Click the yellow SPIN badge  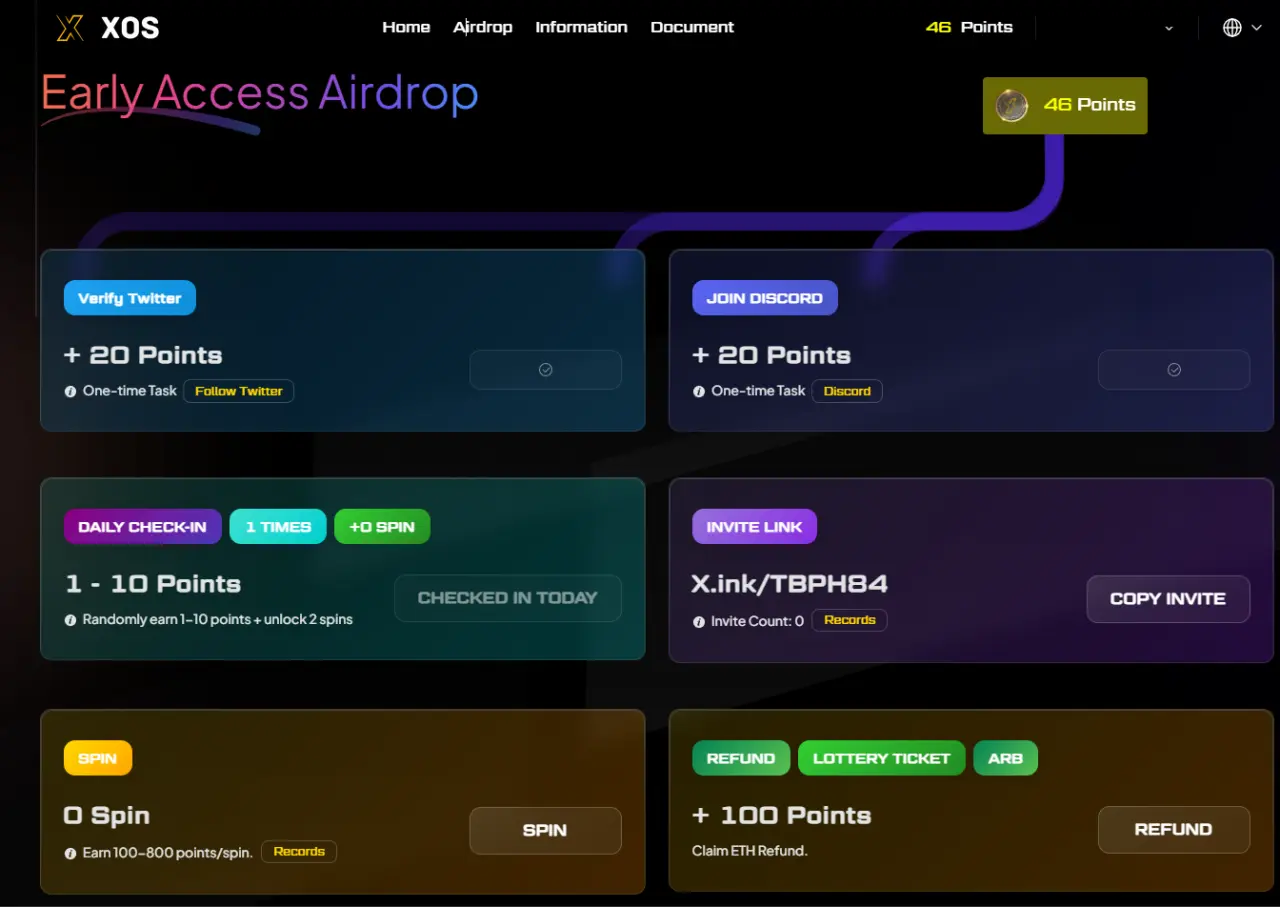(x=98, y=758)
